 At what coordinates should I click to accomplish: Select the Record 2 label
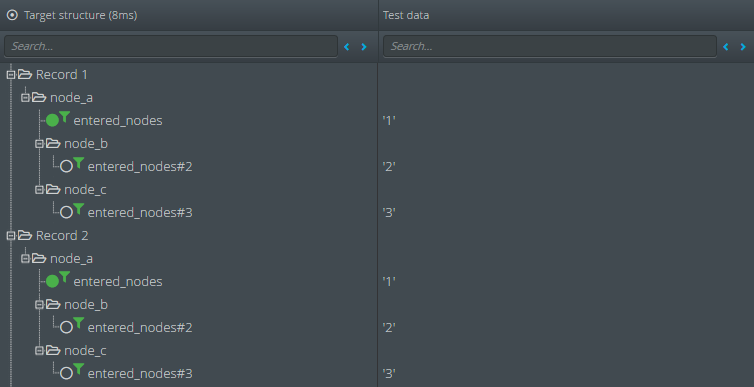coord(62,236)
